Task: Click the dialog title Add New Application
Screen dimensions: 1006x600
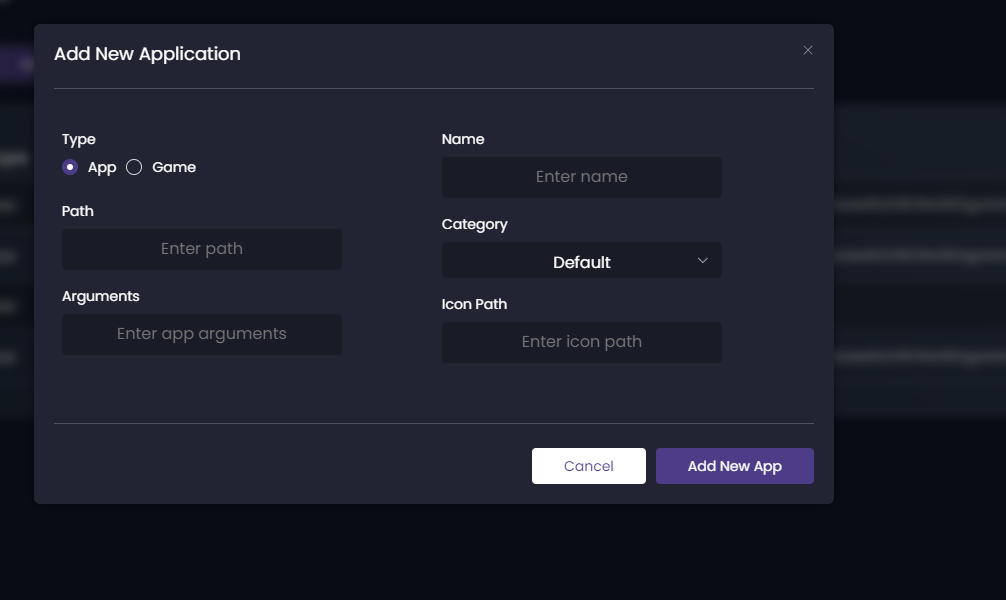Action: point(148,54)
